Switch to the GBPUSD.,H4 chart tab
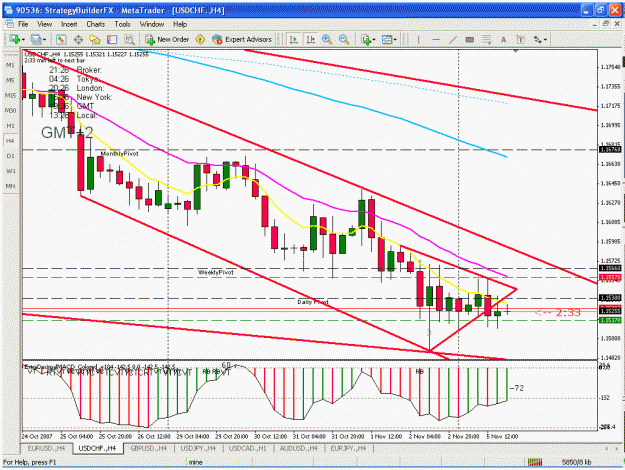Screen dimensions: 625x470 148,448
